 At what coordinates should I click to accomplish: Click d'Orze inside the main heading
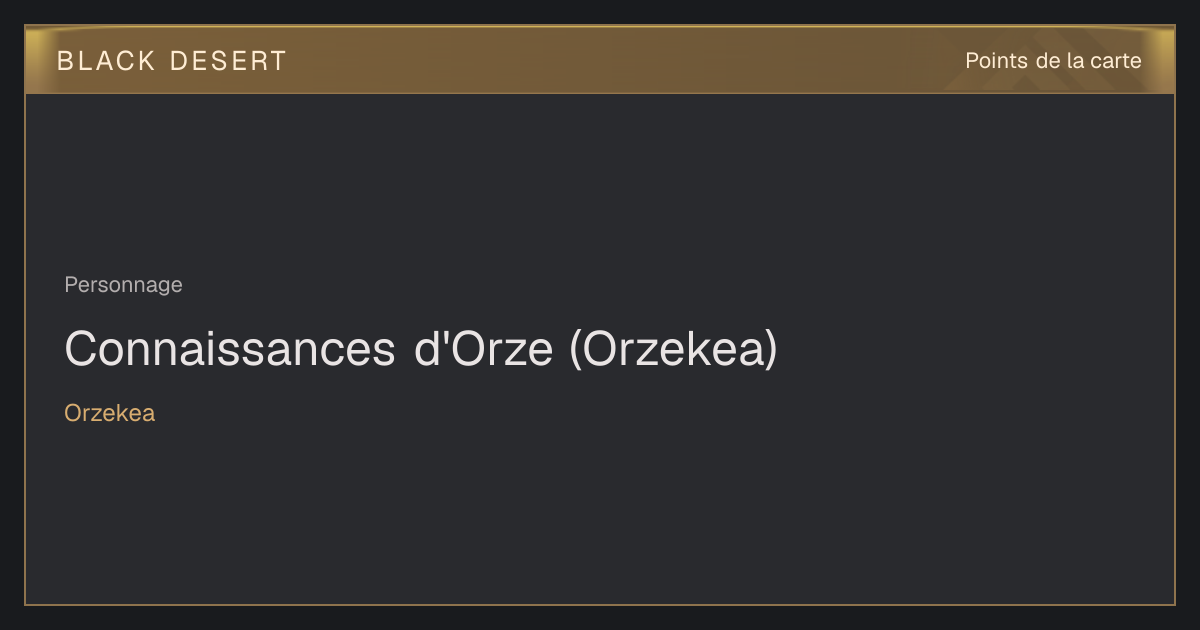pyautogui.click(x=483, y=349)
